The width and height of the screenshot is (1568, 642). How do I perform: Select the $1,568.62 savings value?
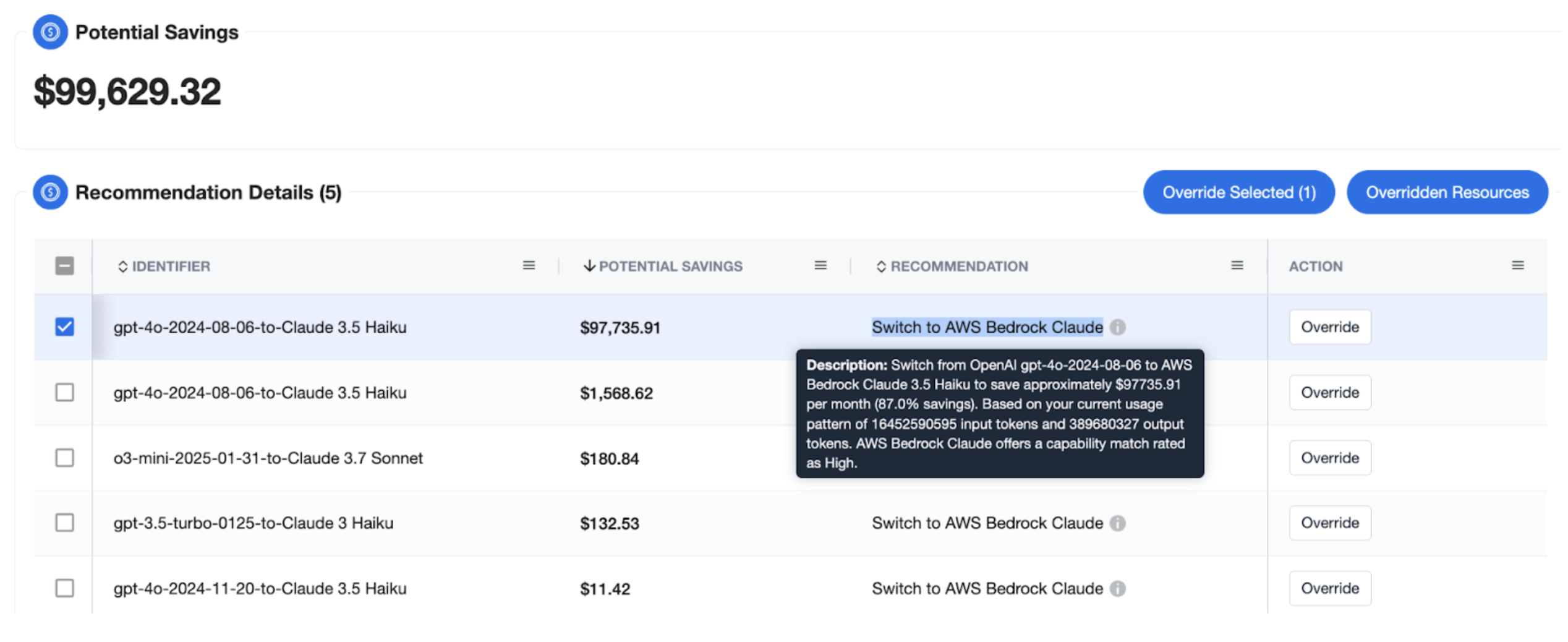click(616, 393)
